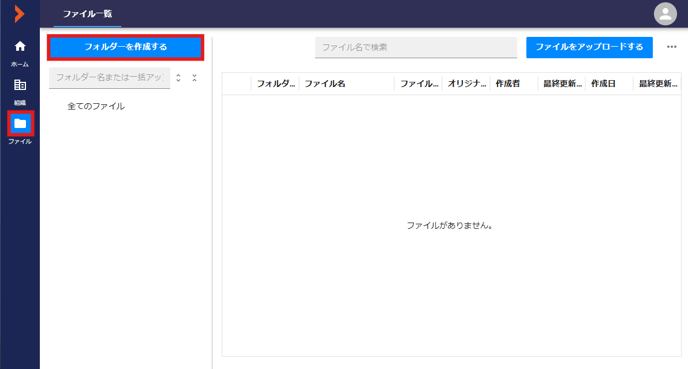
Task: Click the フォルダーを作成する button
Action: click(x=125, y=47)
